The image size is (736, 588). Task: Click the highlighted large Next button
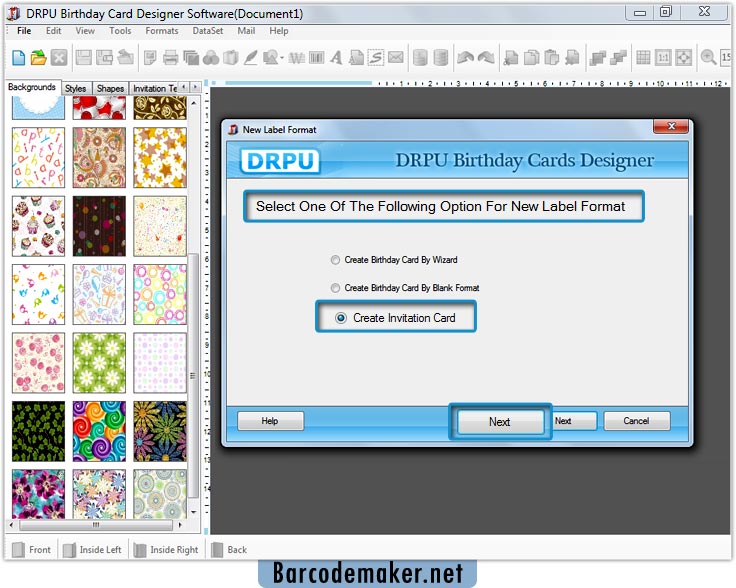pos(500,421)
